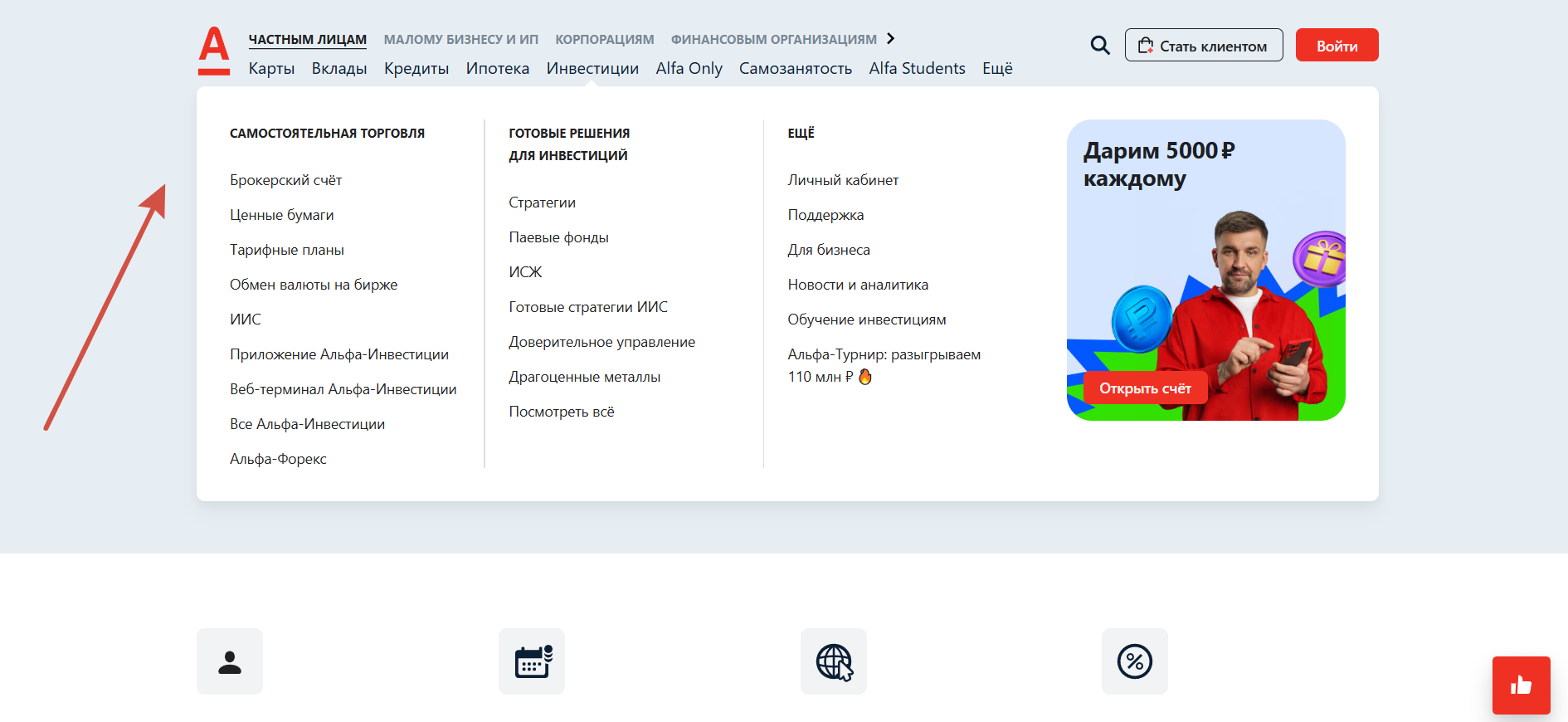Image resolution: width=1568 pixels, height=722 pixels.
Task: Click the Стать клиентом button
Action: pyautogui.click(x=1204, y=45)
